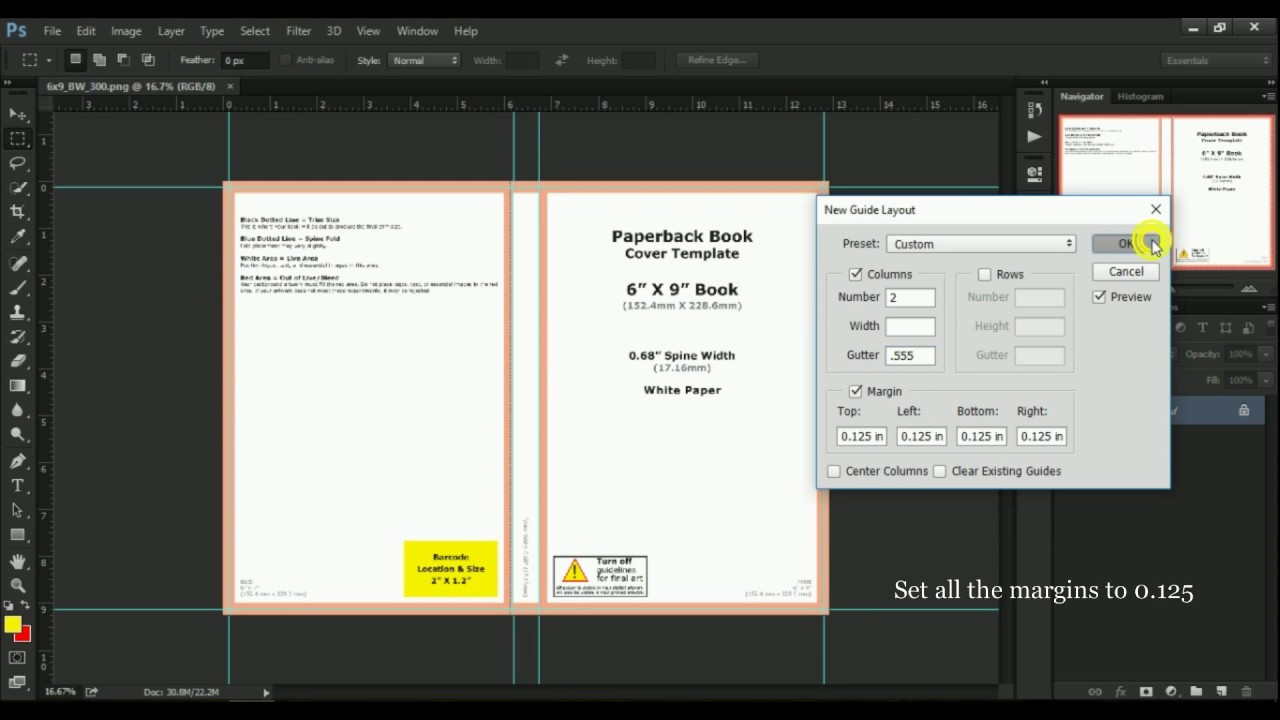Open the Essentials workspace dropdown

[x=1217, y=60]
